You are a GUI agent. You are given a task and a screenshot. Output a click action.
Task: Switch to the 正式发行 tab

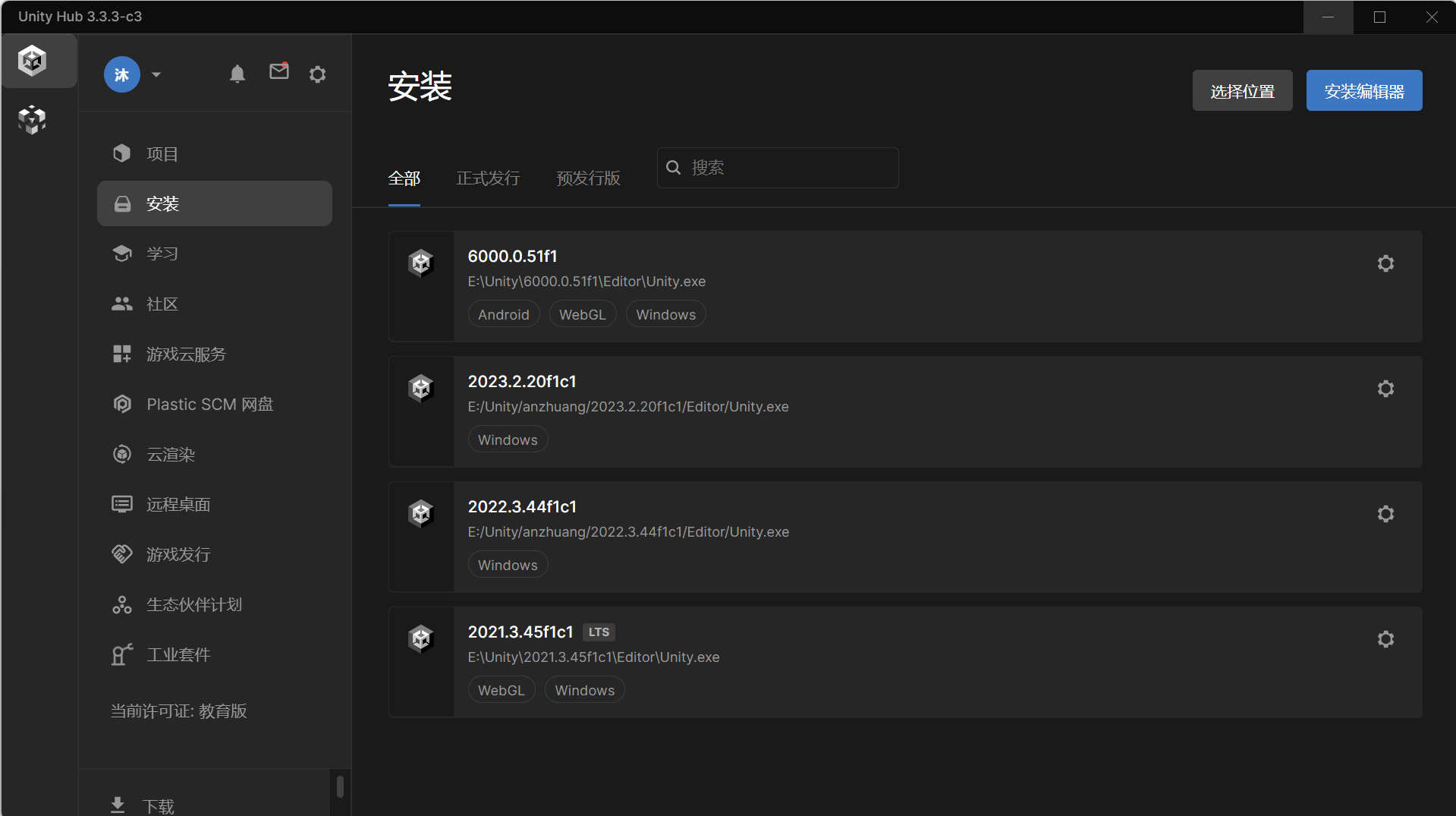(x=488, y=178)
